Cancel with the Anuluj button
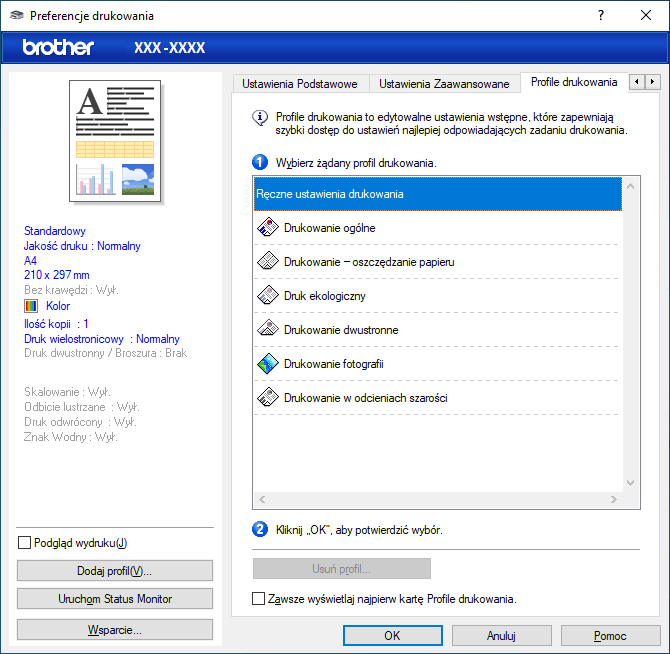Screen dimensions: 670x654 [x=502, y=636]
